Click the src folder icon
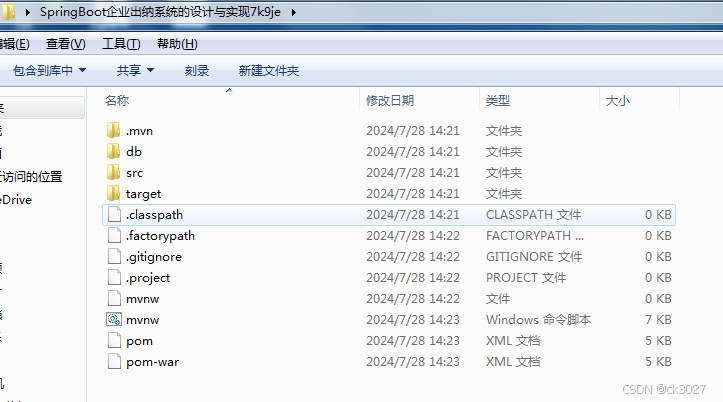723x402 pixels. [x=113, y=172]
